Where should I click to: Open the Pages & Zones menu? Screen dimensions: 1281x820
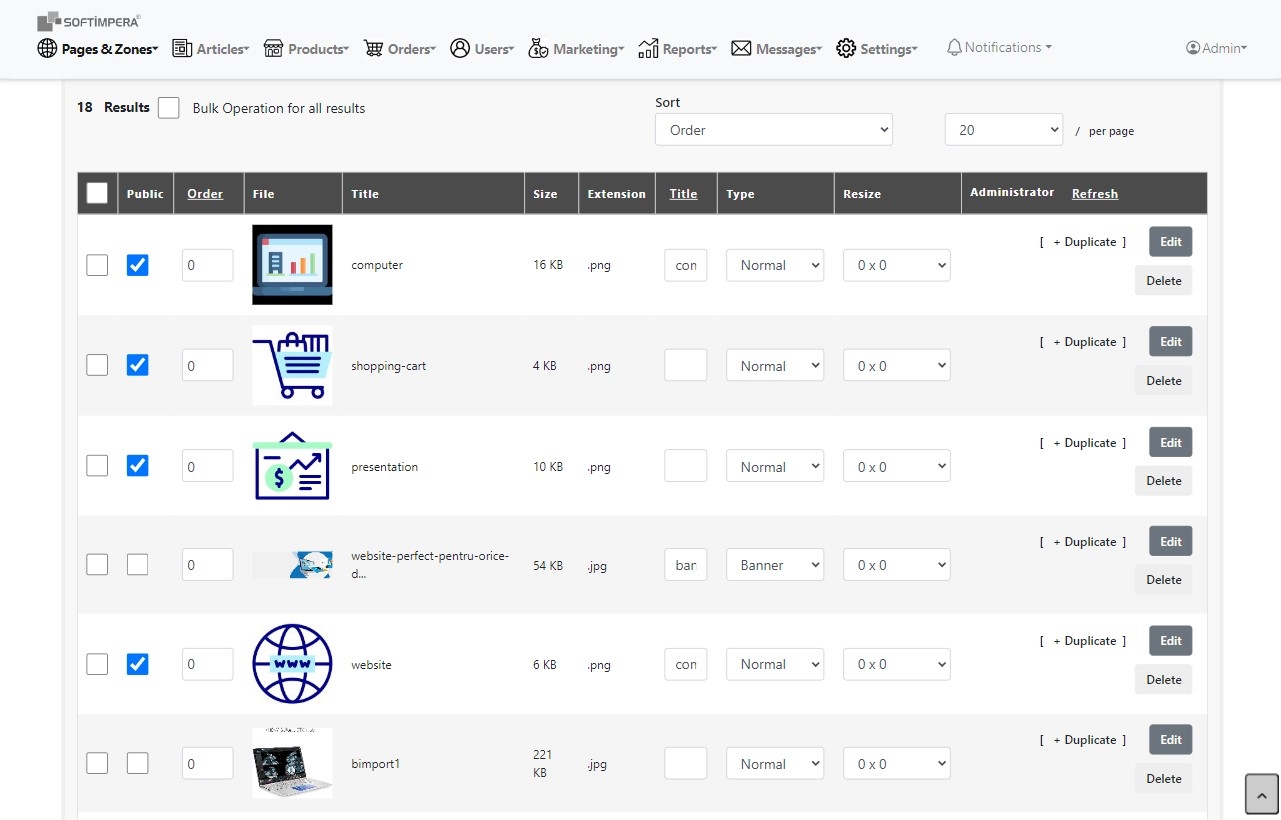[98, 48]
